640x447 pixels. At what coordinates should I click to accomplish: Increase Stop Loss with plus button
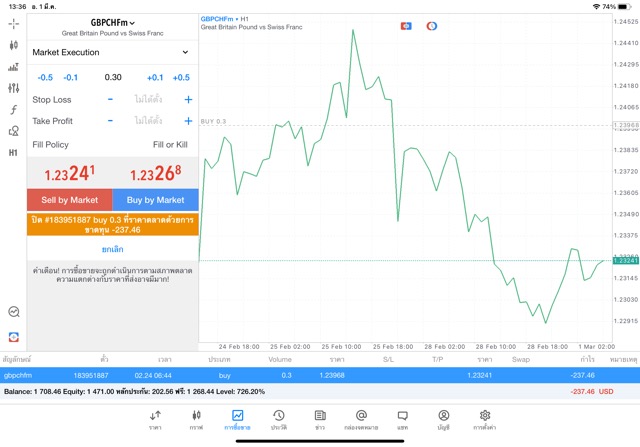[x=188, y=99]
